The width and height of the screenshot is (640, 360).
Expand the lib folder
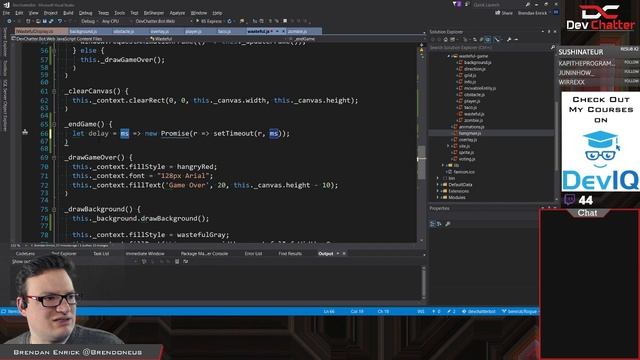(443, 165)
